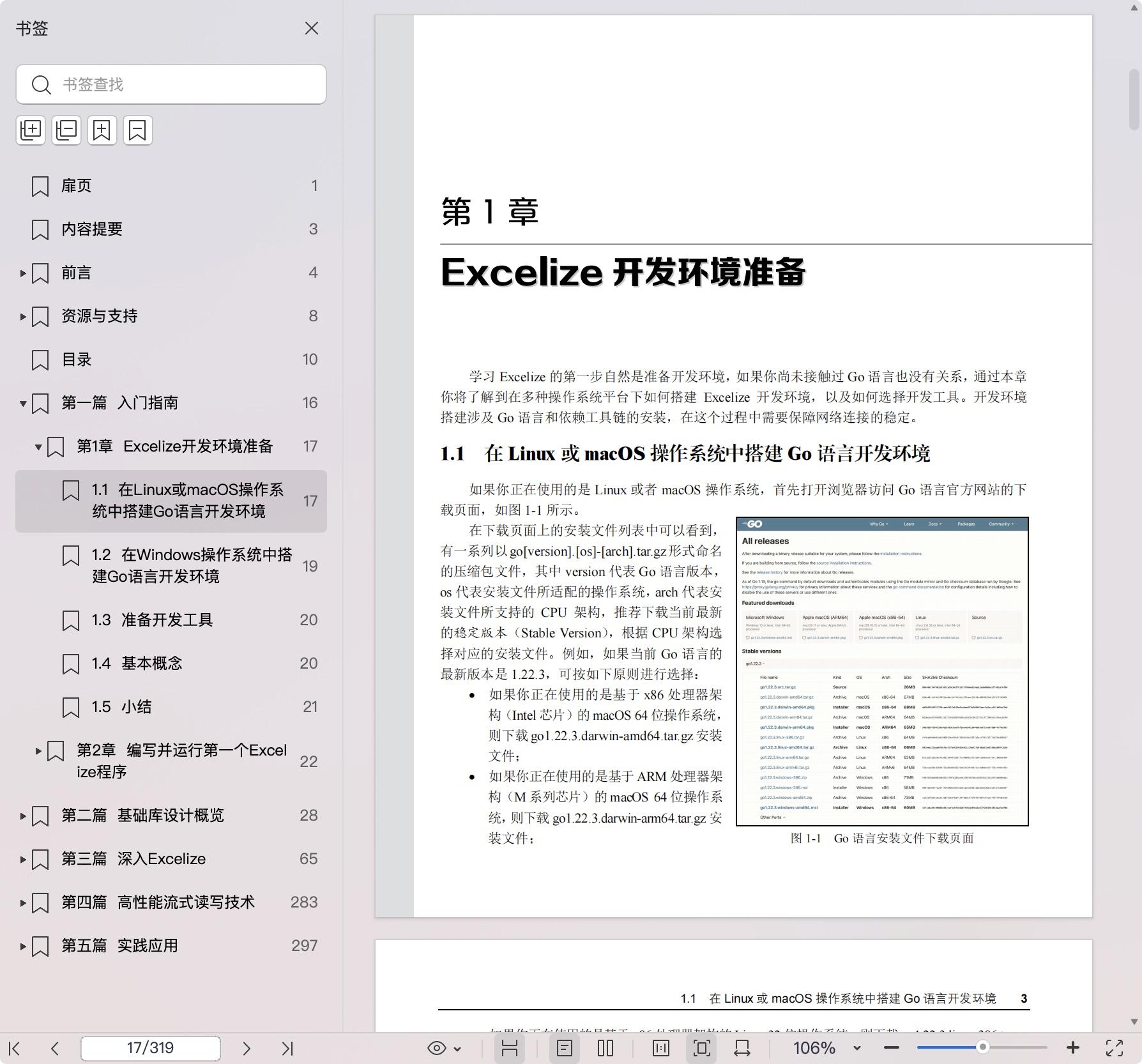Open the eye mode dropdown arrow
This screenshot has width=1142, height=1064.
pyautogui.click(x=457, y=1049)
